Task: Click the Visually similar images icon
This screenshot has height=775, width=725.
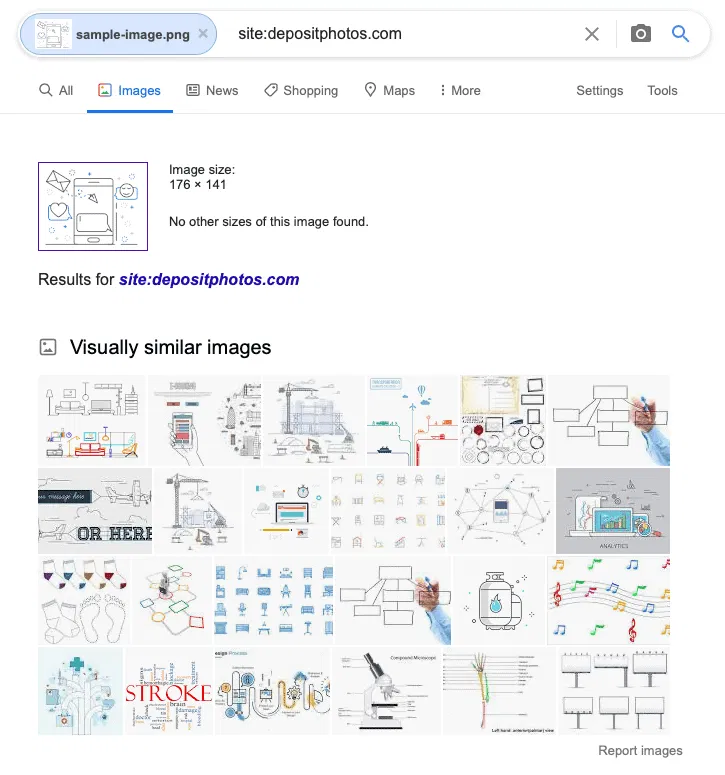Action: [x=48, y=347]
